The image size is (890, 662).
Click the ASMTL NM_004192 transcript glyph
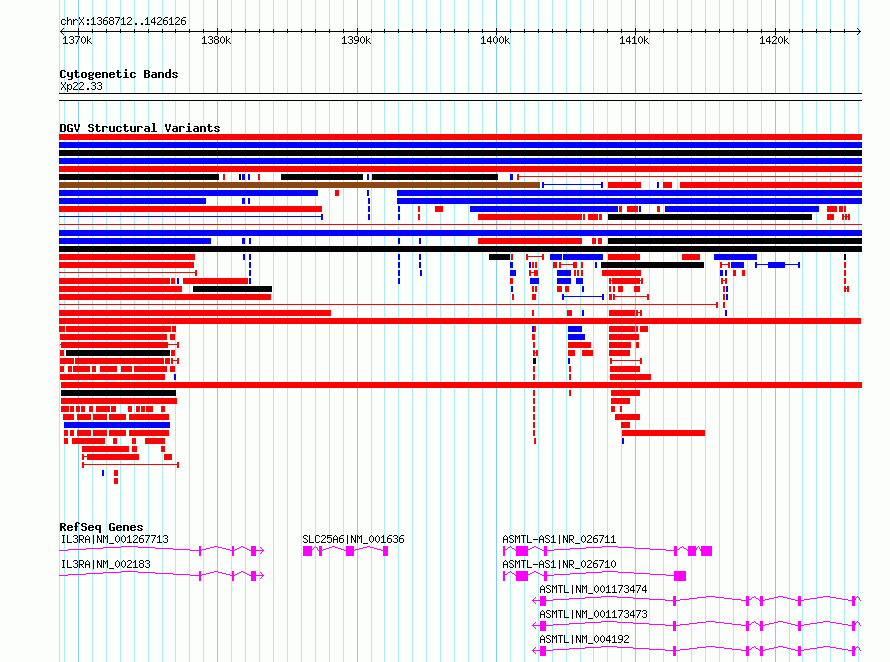pos(697,651)
